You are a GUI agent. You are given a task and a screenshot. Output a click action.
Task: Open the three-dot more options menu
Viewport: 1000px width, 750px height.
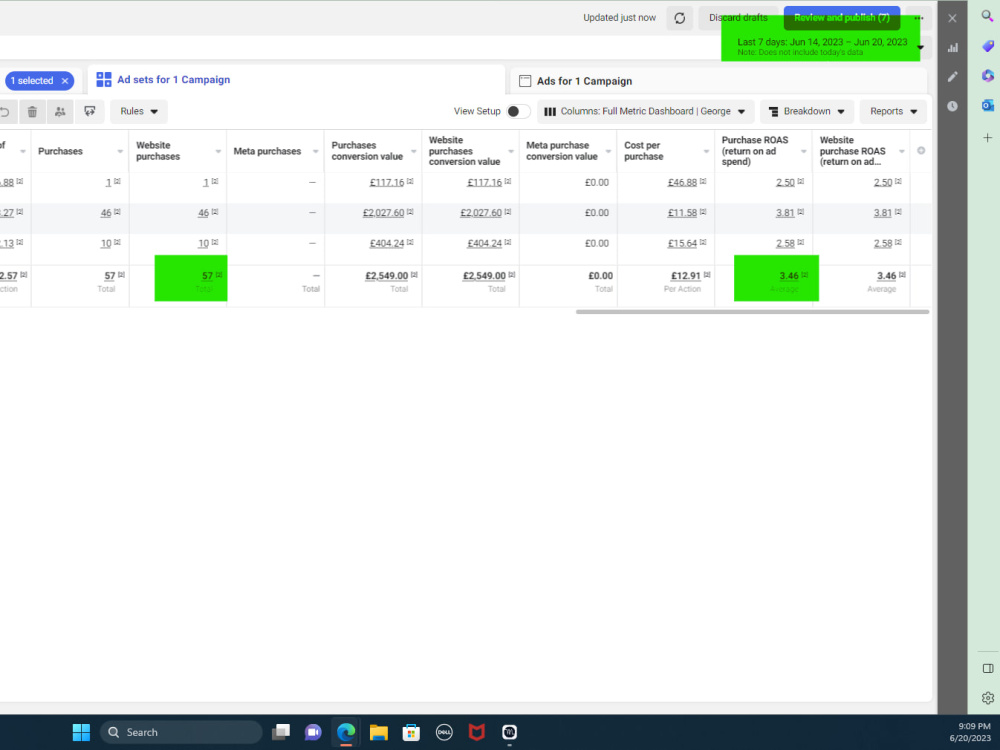[918, 18]
